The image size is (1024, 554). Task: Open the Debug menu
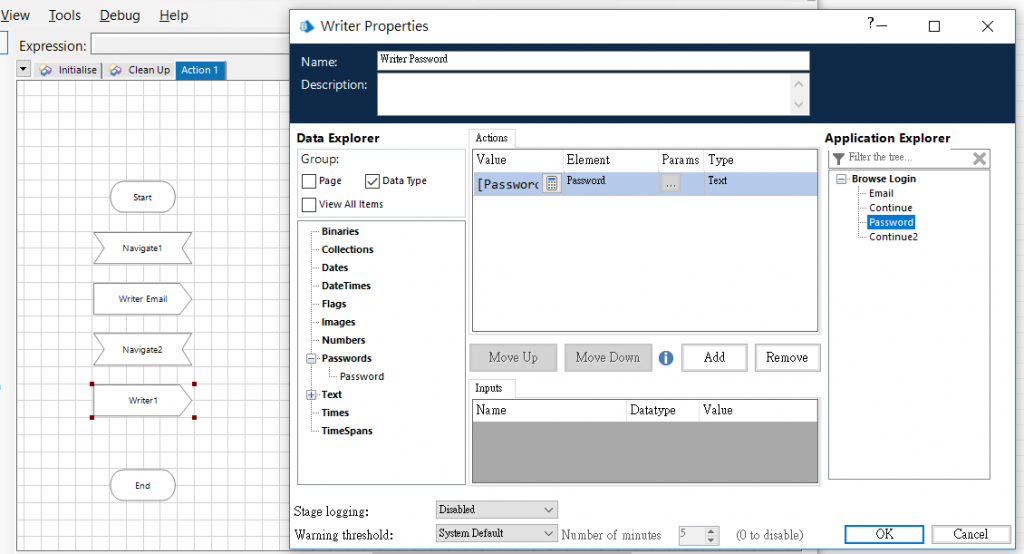pyautogui.click(x=120, y=15)
